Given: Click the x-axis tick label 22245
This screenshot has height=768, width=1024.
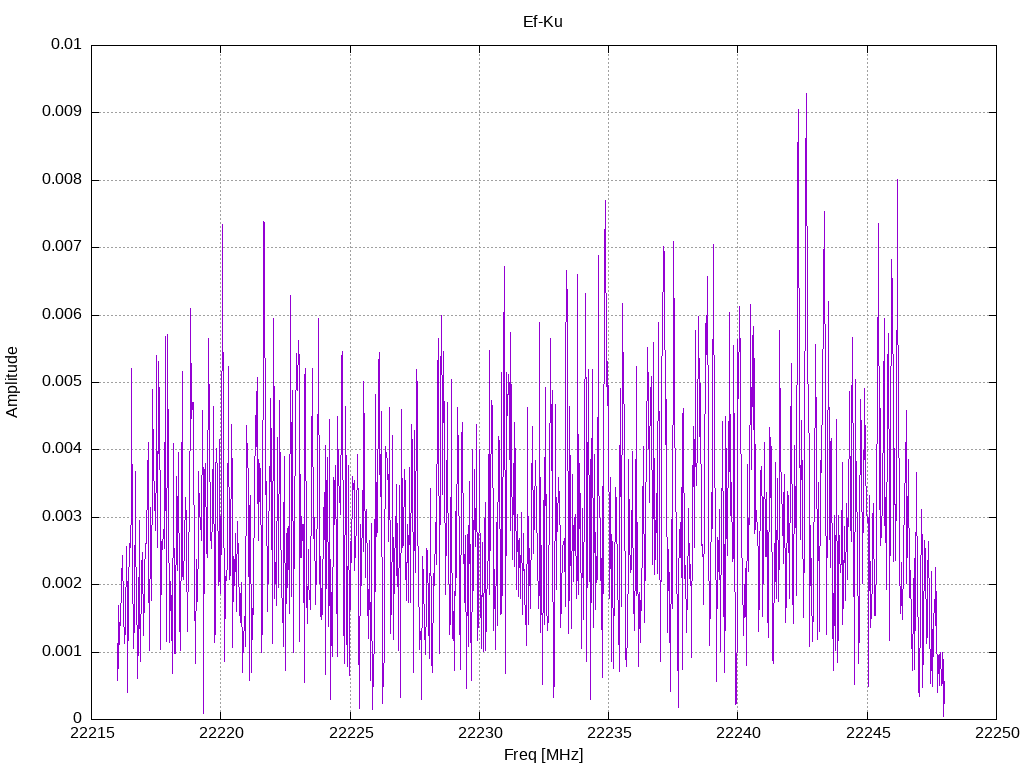Looking at the screenshot, I should (867, 733).
